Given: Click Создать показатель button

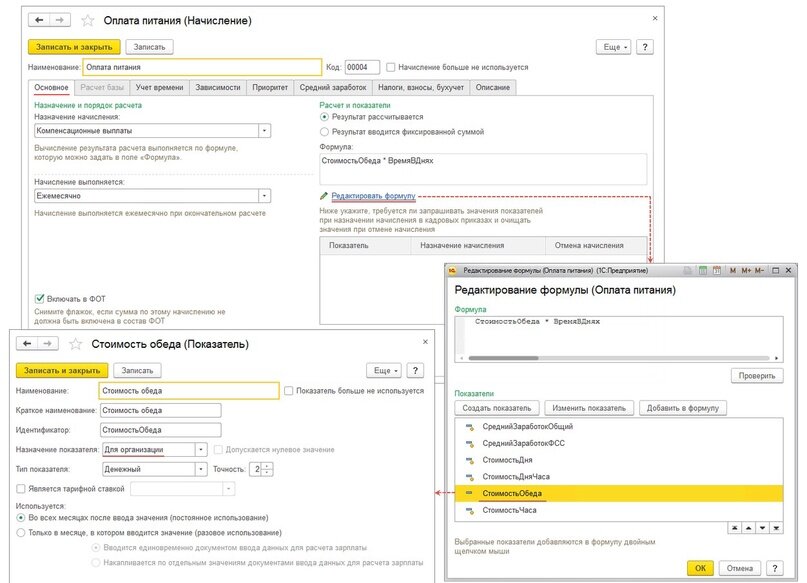Looking at the screenshot, I should pos(497,408).
